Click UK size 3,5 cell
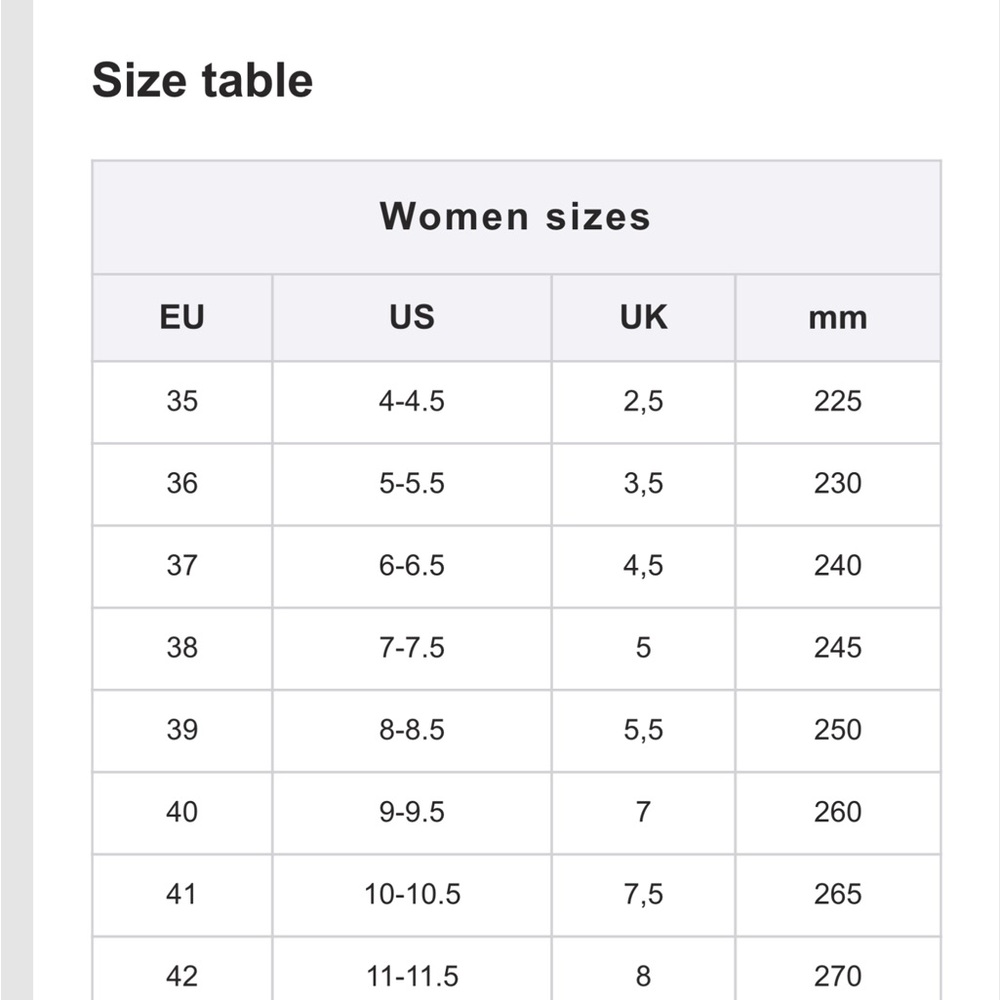The image size is (1000, 1000). tap(643, 484)
